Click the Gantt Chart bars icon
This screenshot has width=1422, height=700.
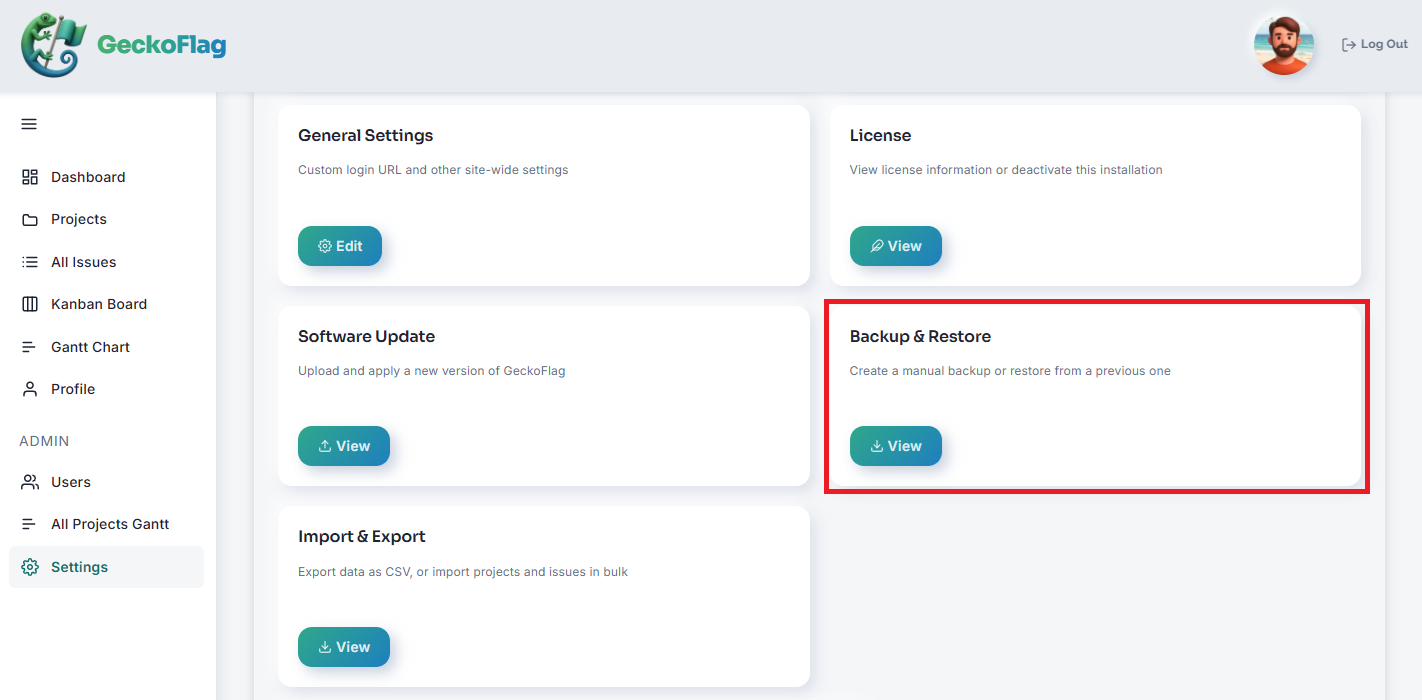tap(30, 347)
